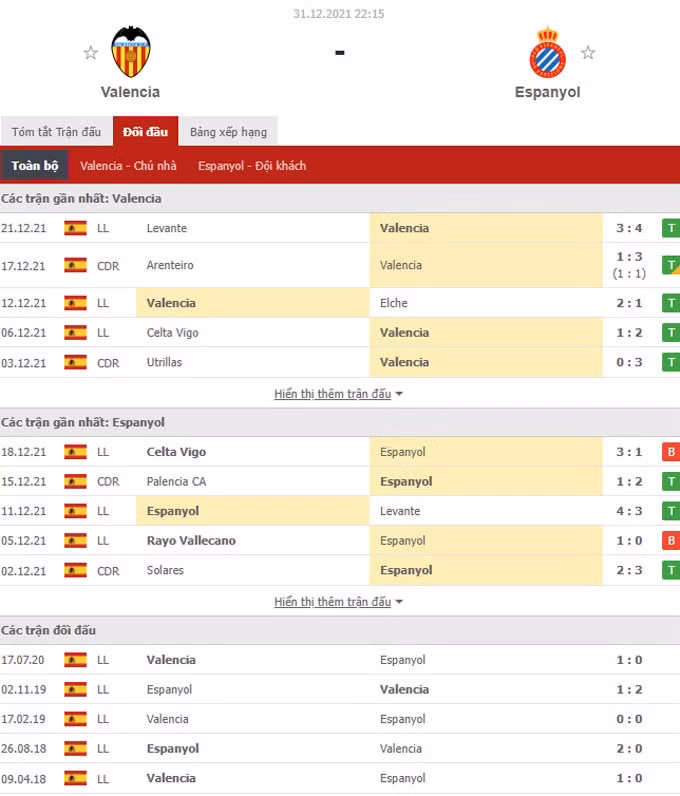Filter by Valencia - Chủ nhà

coord(128,166)
